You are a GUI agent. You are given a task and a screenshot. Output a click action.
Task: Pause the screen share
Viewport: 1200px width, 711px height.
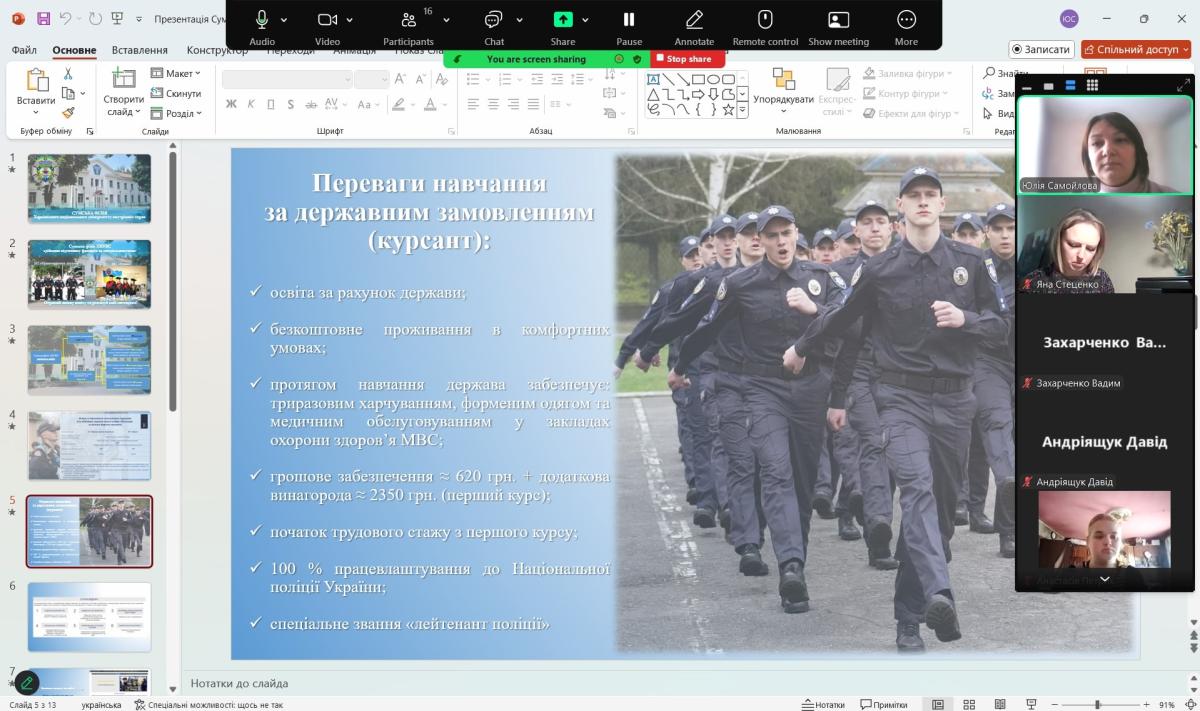pyautogui.click(x=629, y=20)
